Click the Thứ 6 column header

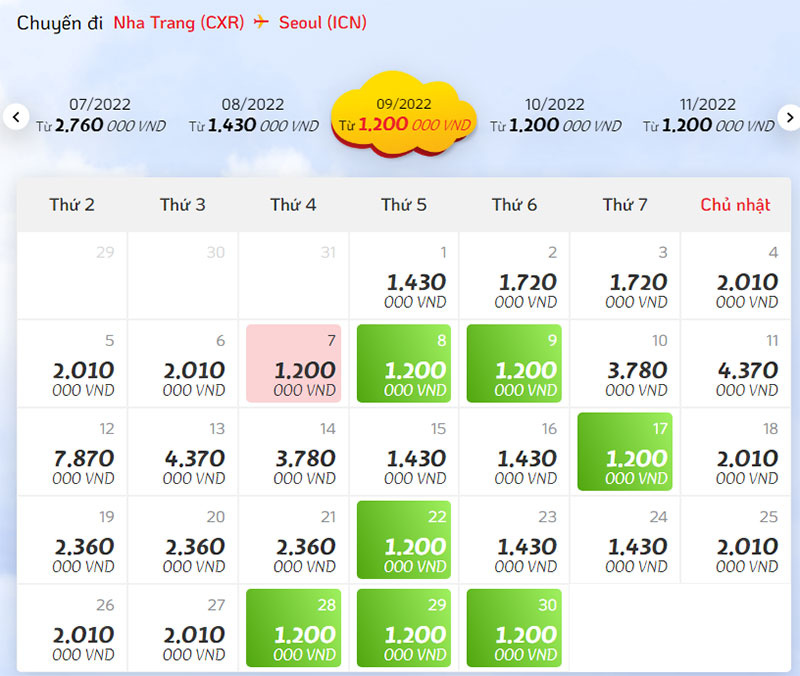coord(514,205)
